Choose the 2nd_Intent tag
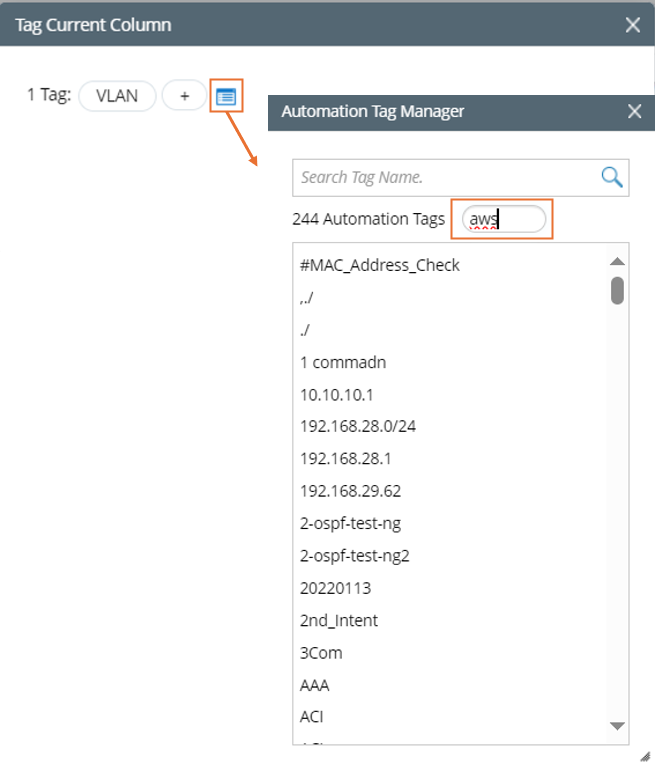 (x=339, y=620)
